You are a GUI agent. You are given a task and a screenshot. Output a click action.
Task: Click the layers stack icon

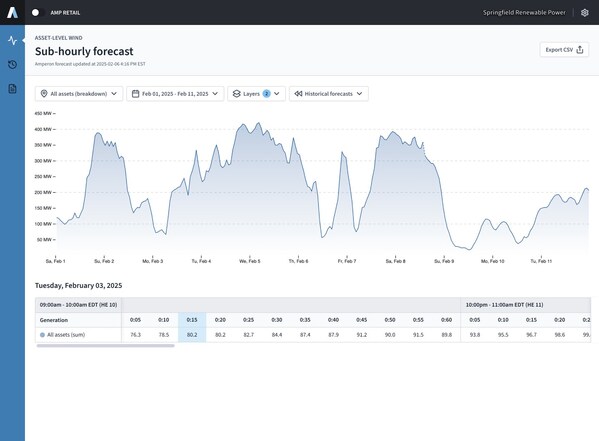coord(236,94)
